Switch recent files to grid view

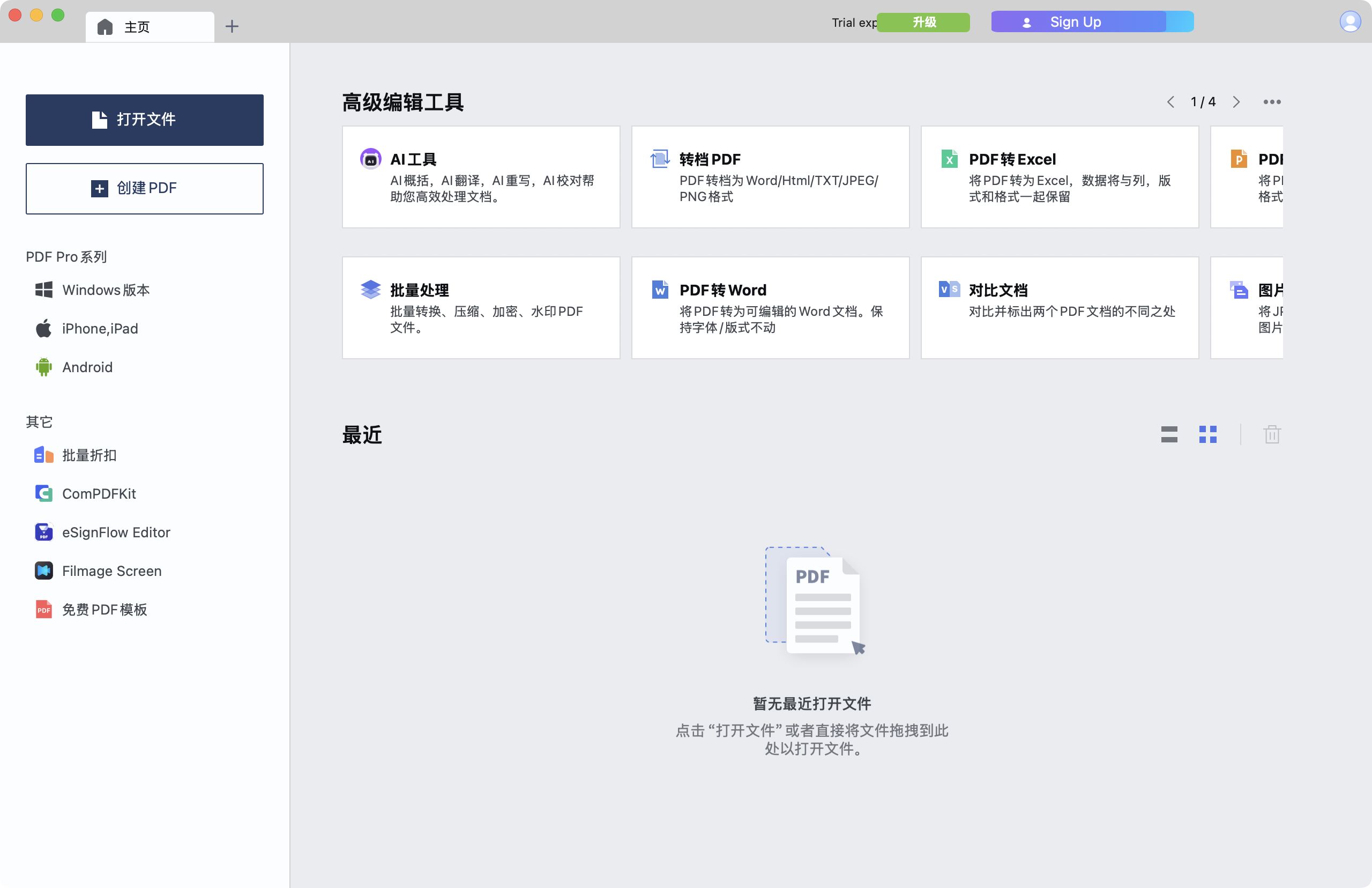(x=1209, y=435)
